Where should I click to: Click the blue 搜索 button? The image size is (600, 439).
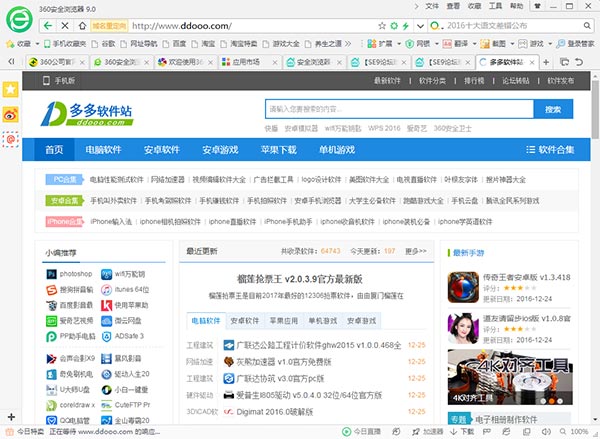tap(553, 109)
